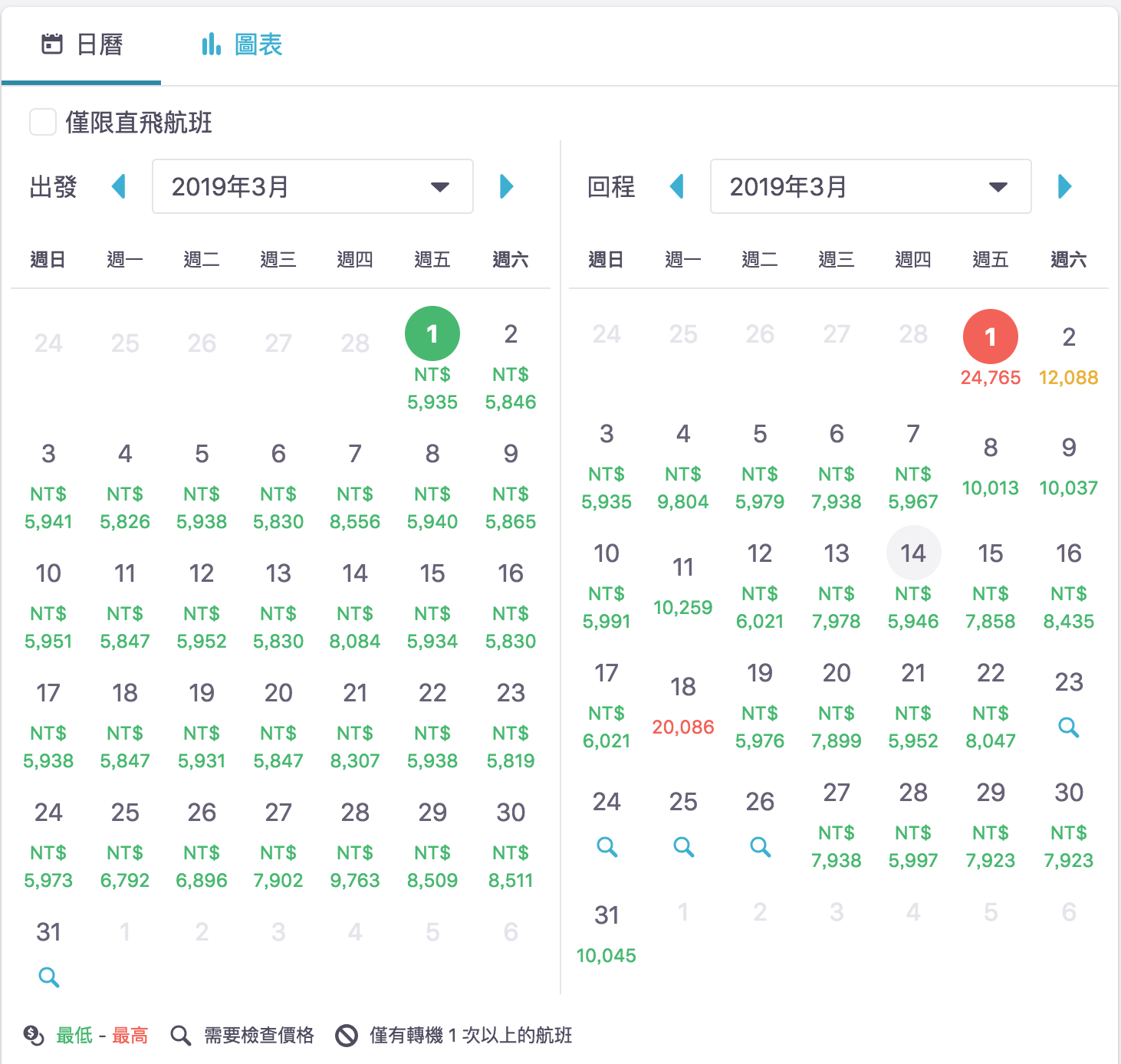Viewport: 1121px width, 1064px height.
Task: Select the red March 1 return date
Action: 990,336
